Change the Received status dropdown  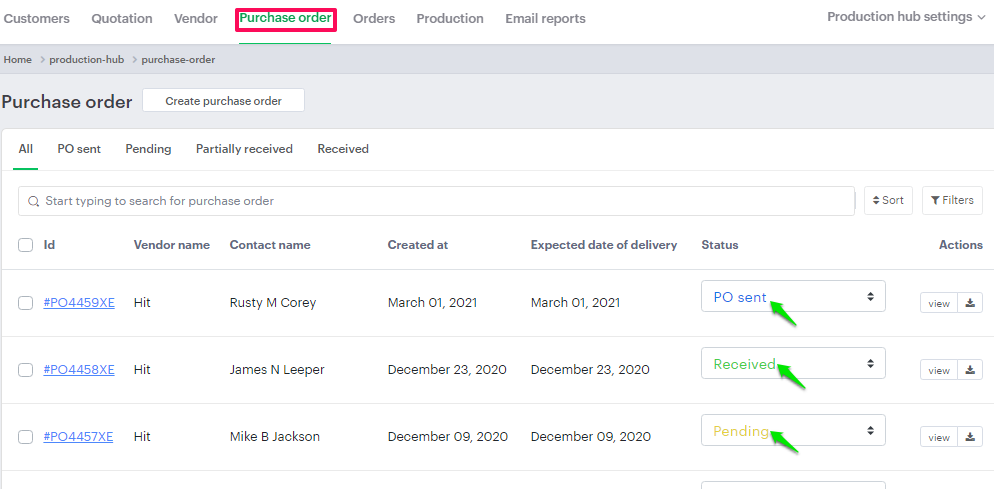(793, 364)
